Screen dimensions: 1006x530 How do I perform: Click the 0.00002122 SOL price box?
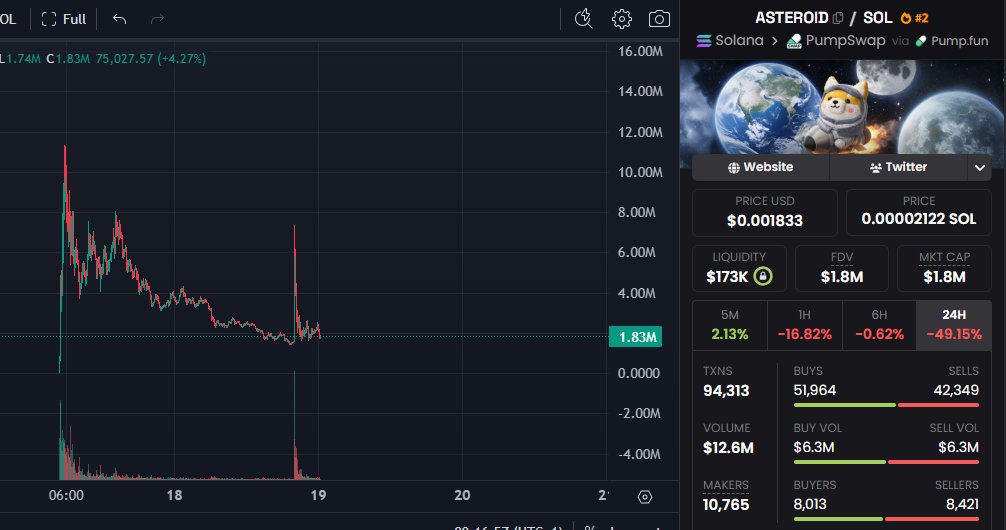[919, 212]
